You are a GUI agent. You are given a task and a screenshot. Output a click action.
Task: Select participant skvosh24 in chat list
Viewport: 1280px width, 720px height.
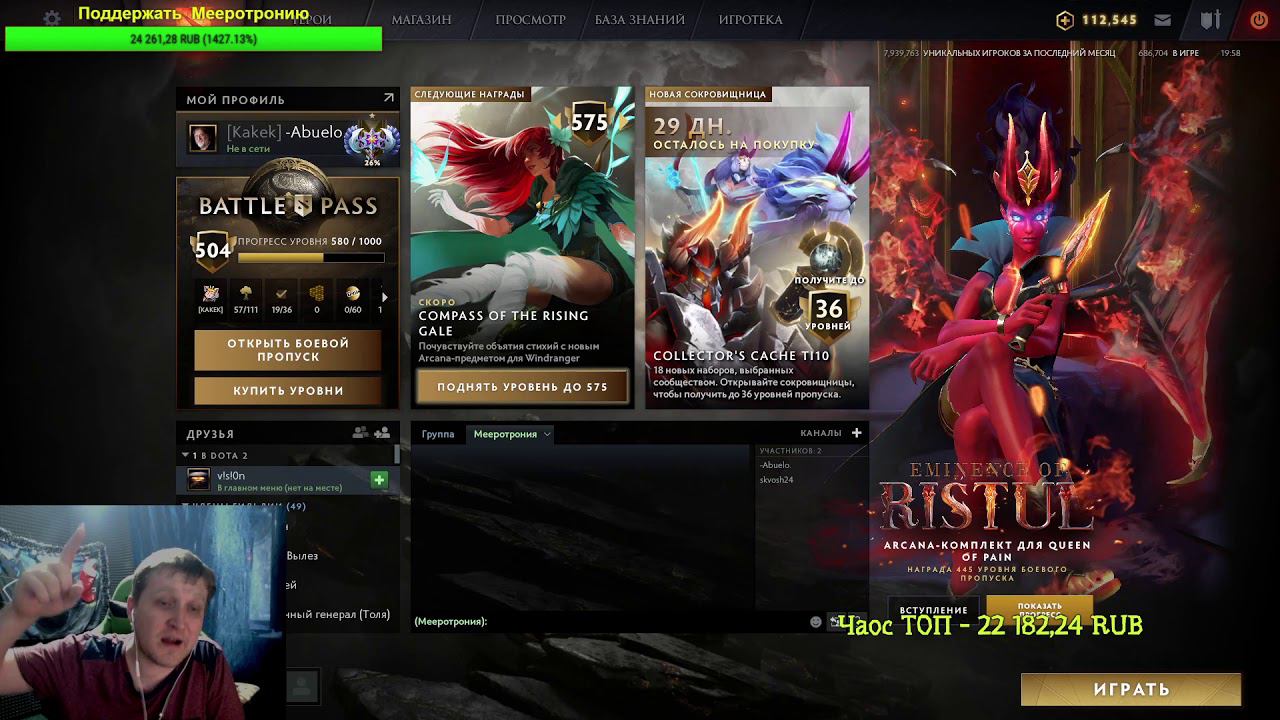point(777,480)
